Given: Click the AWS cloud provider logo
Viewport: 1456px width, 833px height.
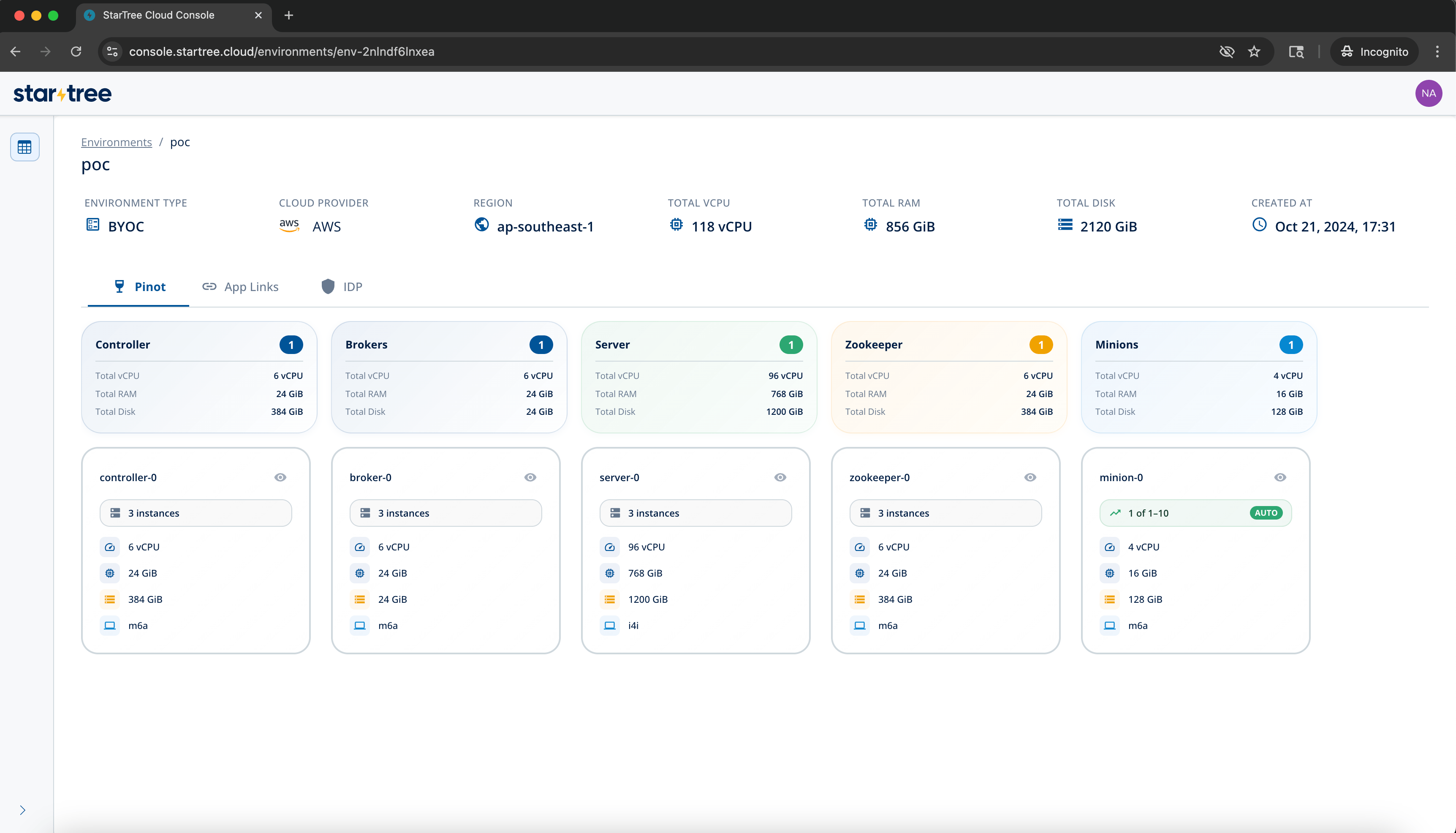Looking at the screenshot, I should (289, 225).
